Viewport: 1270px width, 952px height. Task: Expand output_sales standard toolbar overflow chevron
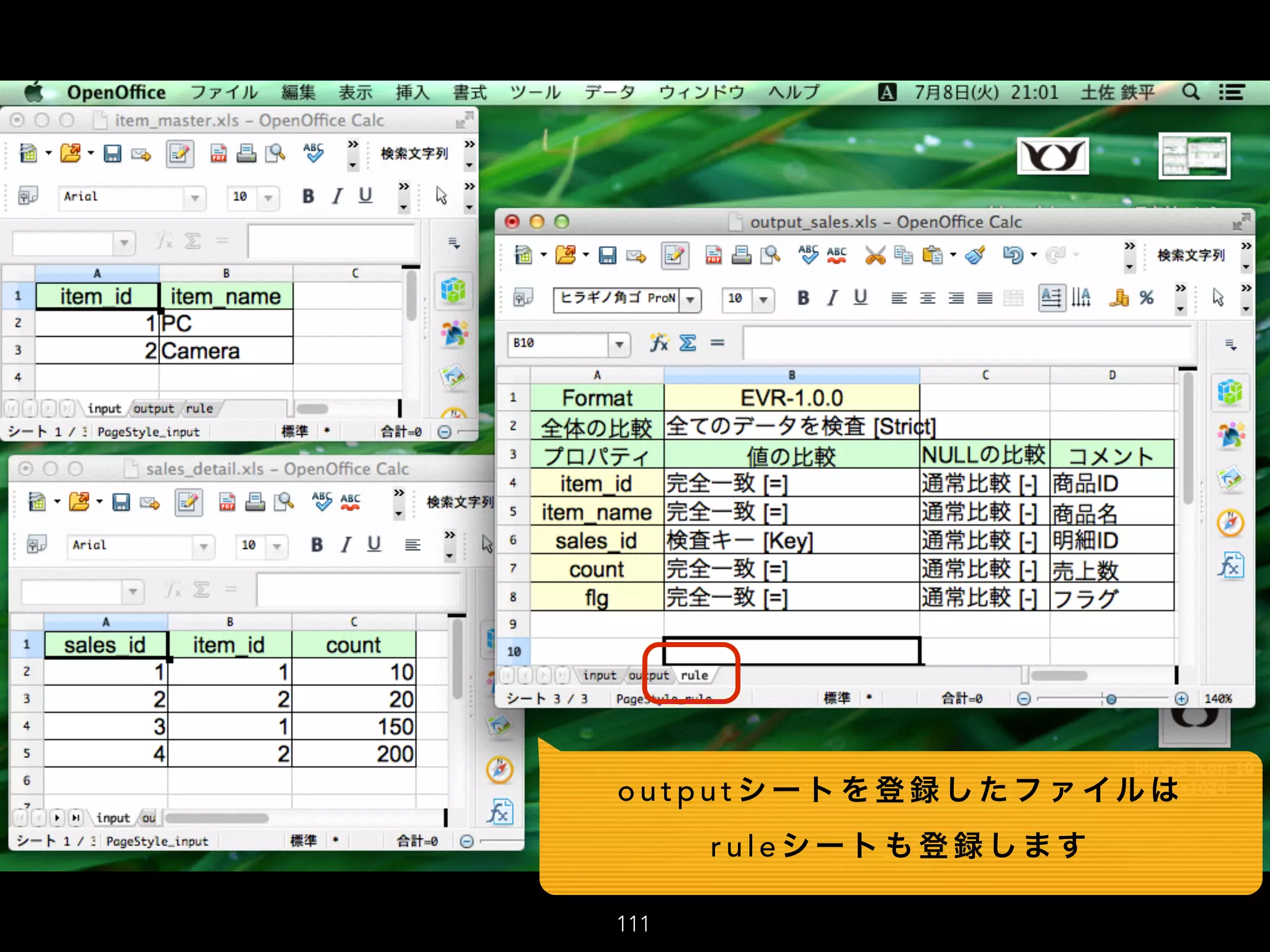click(x=1130, y=246)
